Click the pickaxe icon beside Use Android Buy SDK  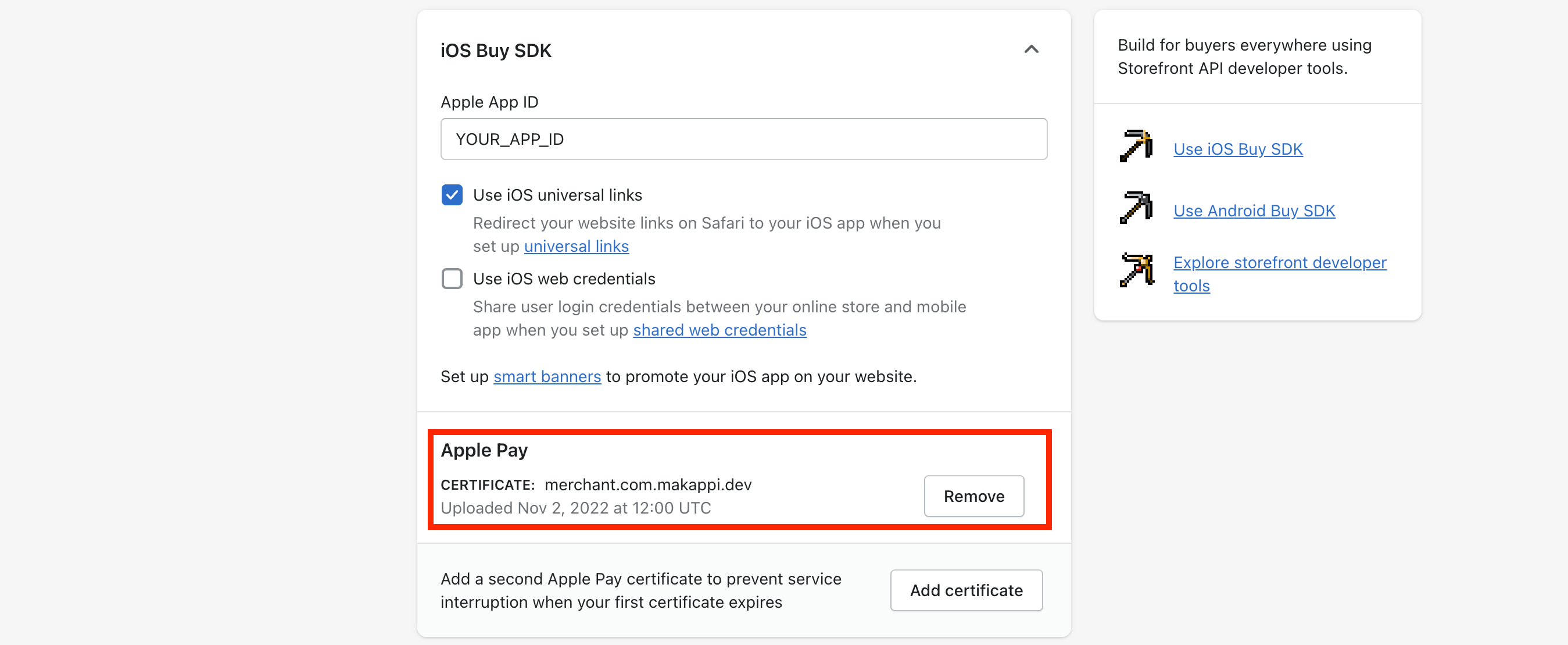tap(1136, 208)
